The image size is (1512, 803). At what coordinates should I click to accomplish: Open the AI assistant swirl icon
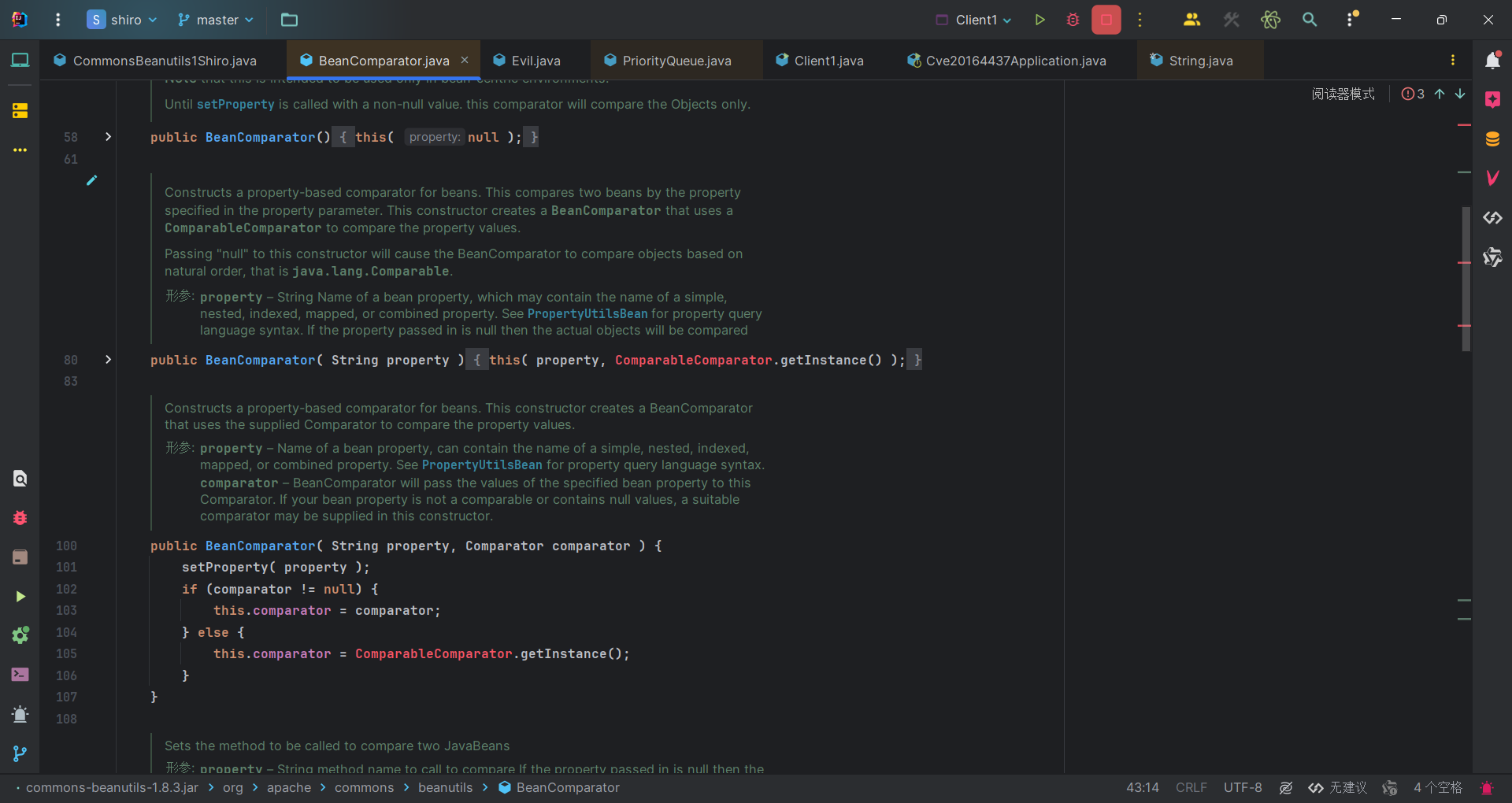coord(1492,257)
